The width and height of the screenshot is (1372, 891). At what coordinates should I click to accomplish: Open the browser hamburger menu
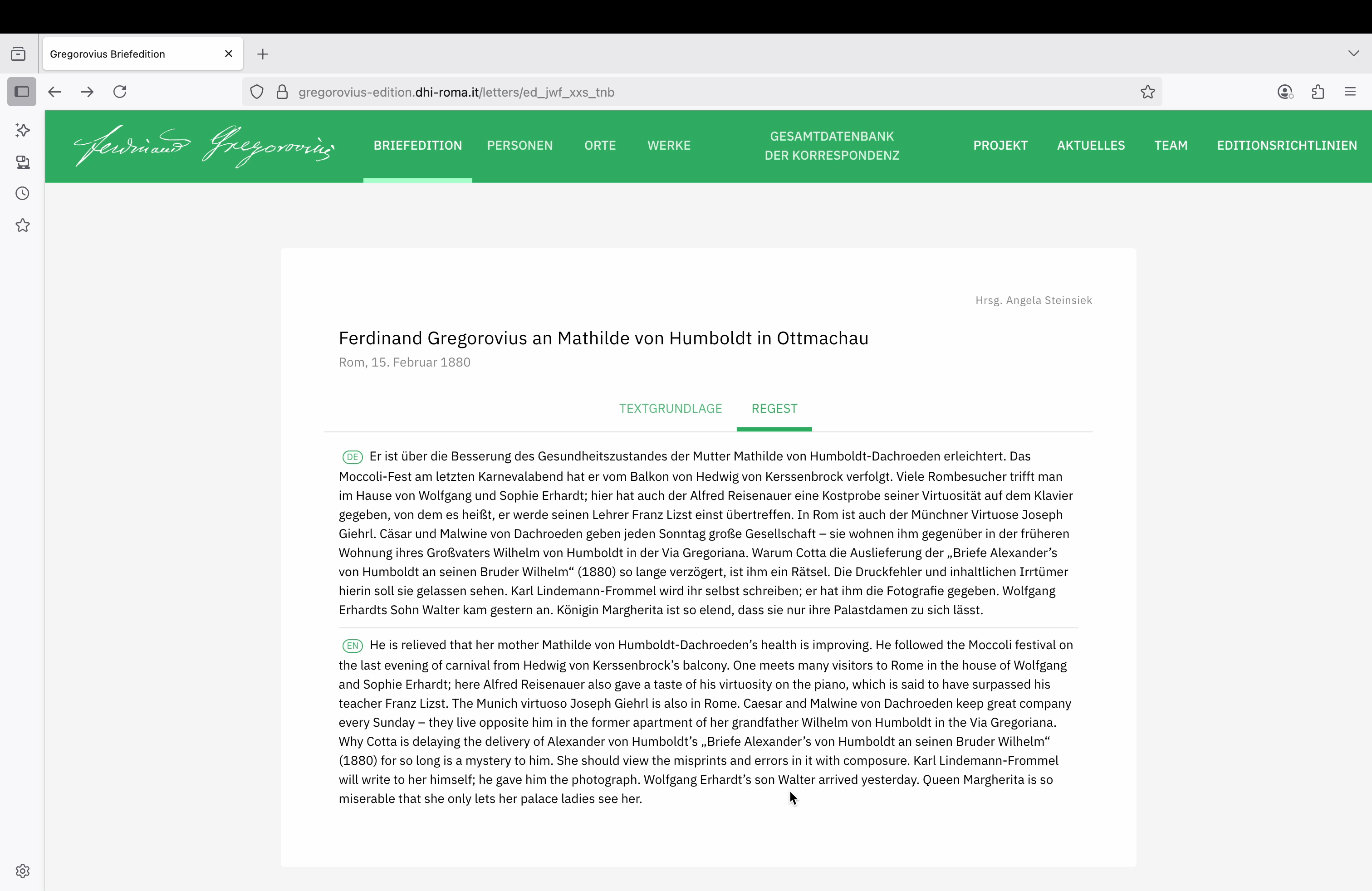(1350, 92)
